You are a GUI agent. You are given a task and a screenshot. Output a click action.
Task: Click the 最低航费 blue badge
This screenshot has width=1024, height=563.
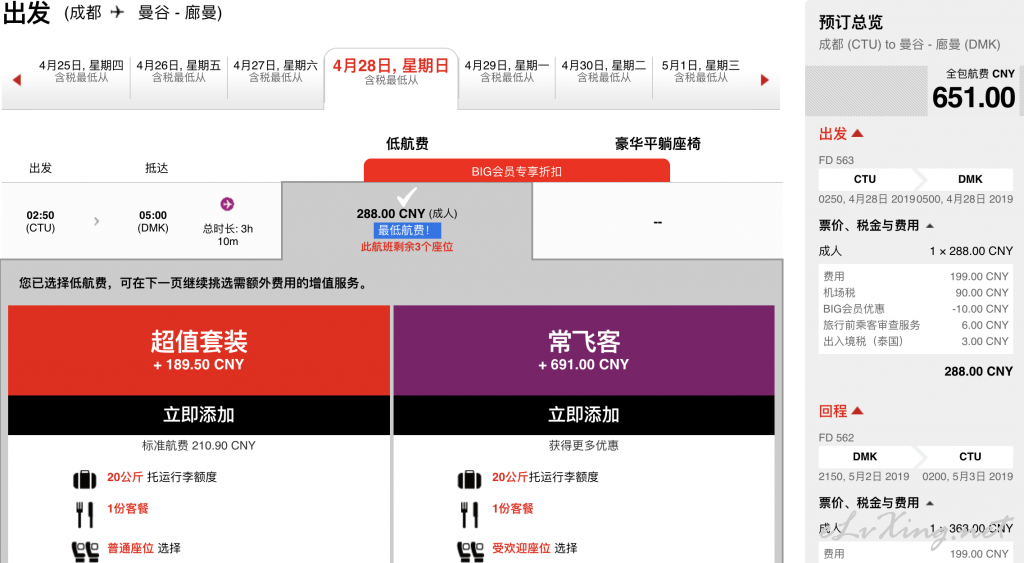[x=407, y=230]
